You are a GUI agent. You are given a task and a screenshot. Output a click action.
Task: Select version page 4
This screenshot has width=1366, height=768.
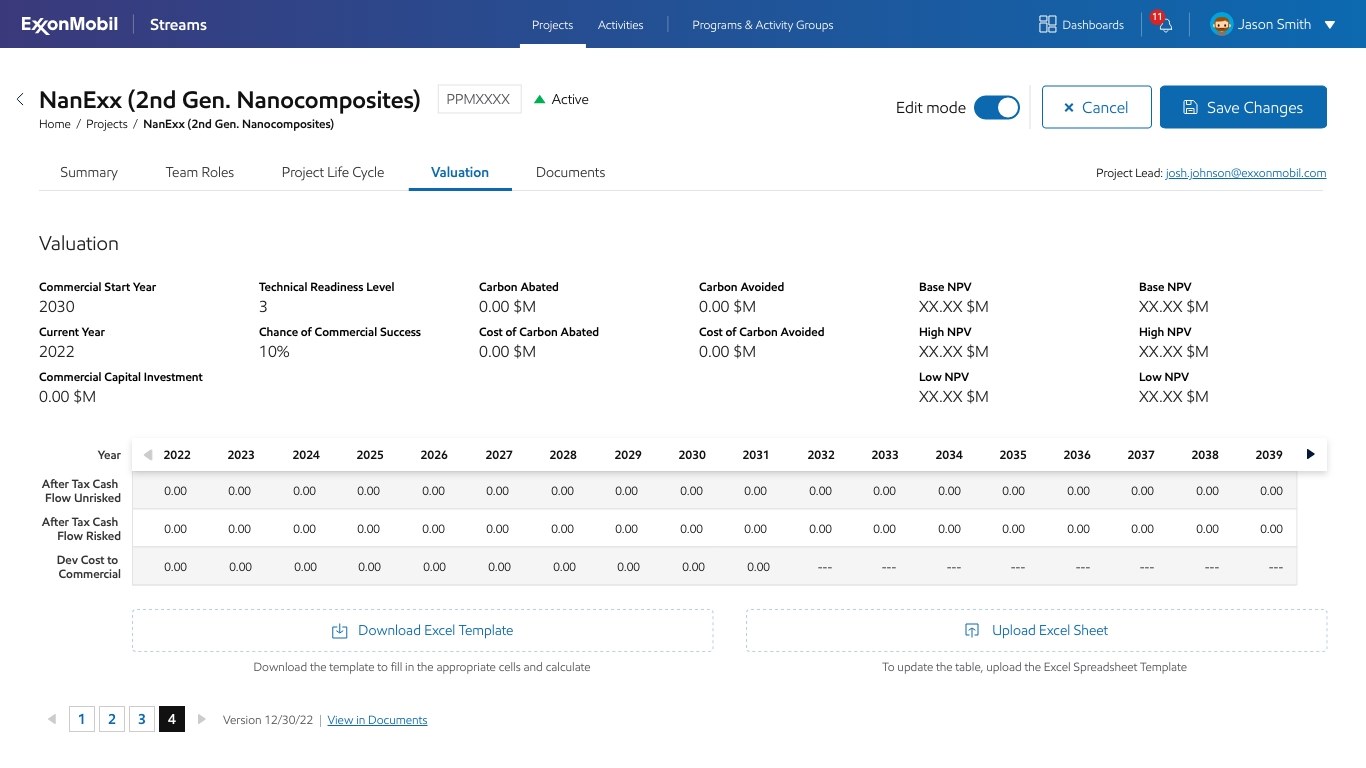click(x=172, y=719)
